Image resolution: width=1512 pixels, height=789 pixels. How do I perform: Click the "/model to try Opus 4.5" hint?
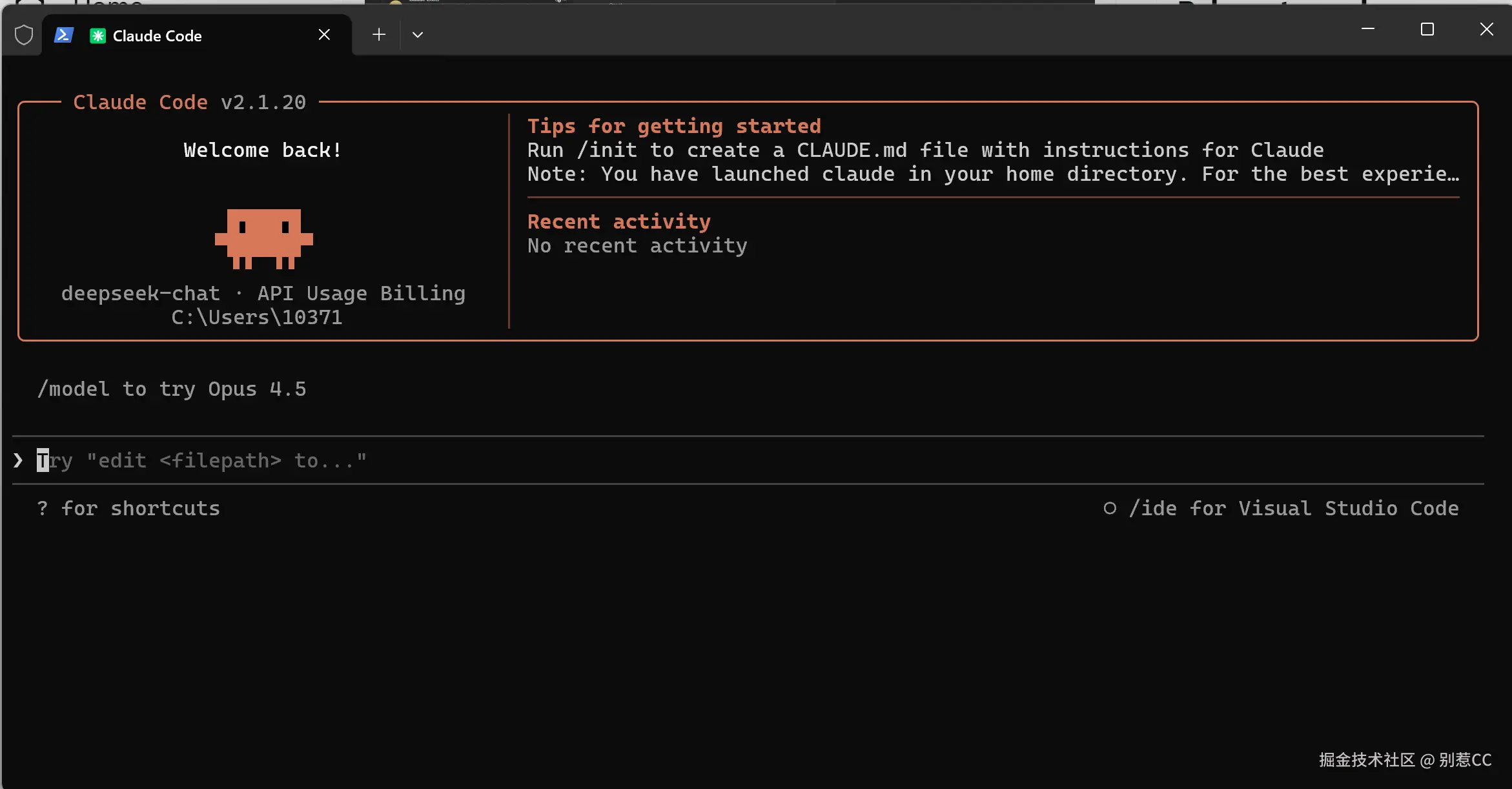(172, 389)
